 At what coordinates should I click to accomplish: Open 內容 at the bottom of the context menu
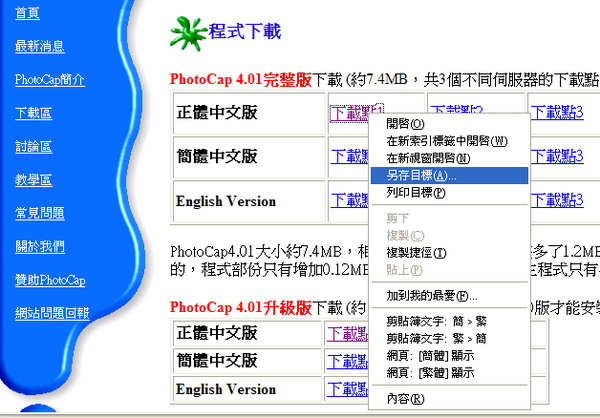click(x=404, y=399)
